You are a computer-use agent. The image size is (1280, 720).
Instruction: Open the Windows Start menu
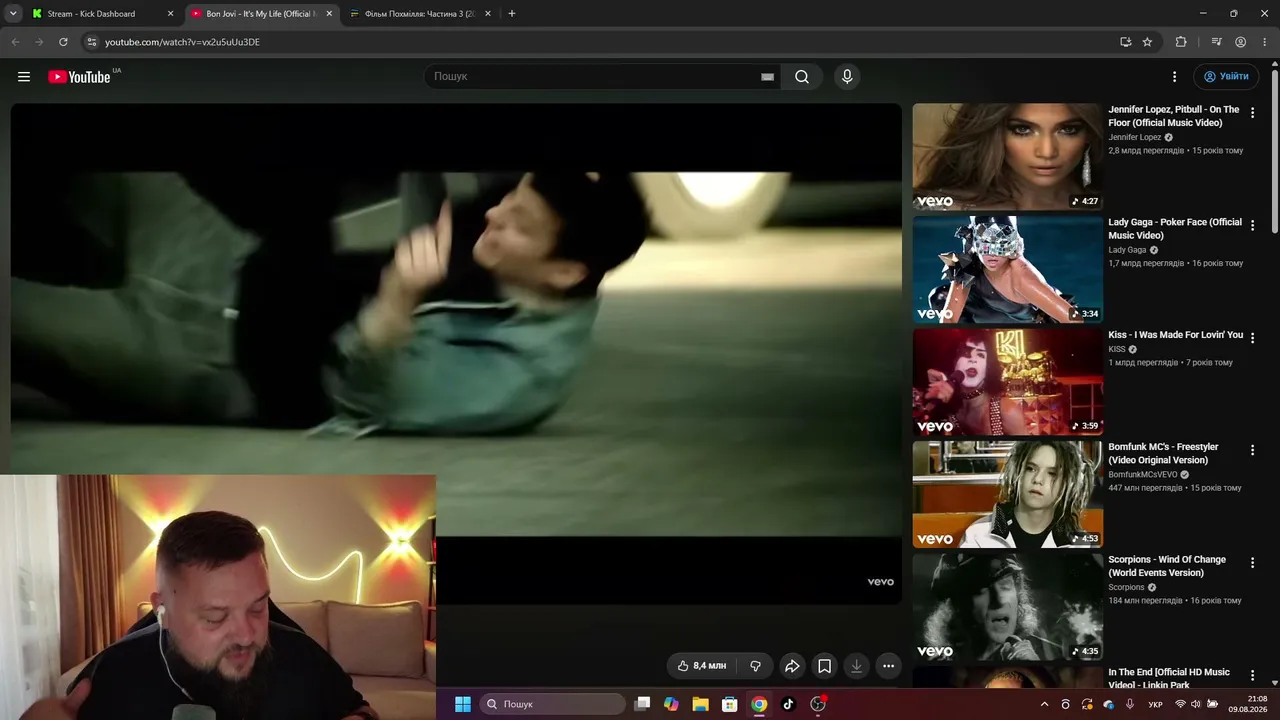pos(463,704)
